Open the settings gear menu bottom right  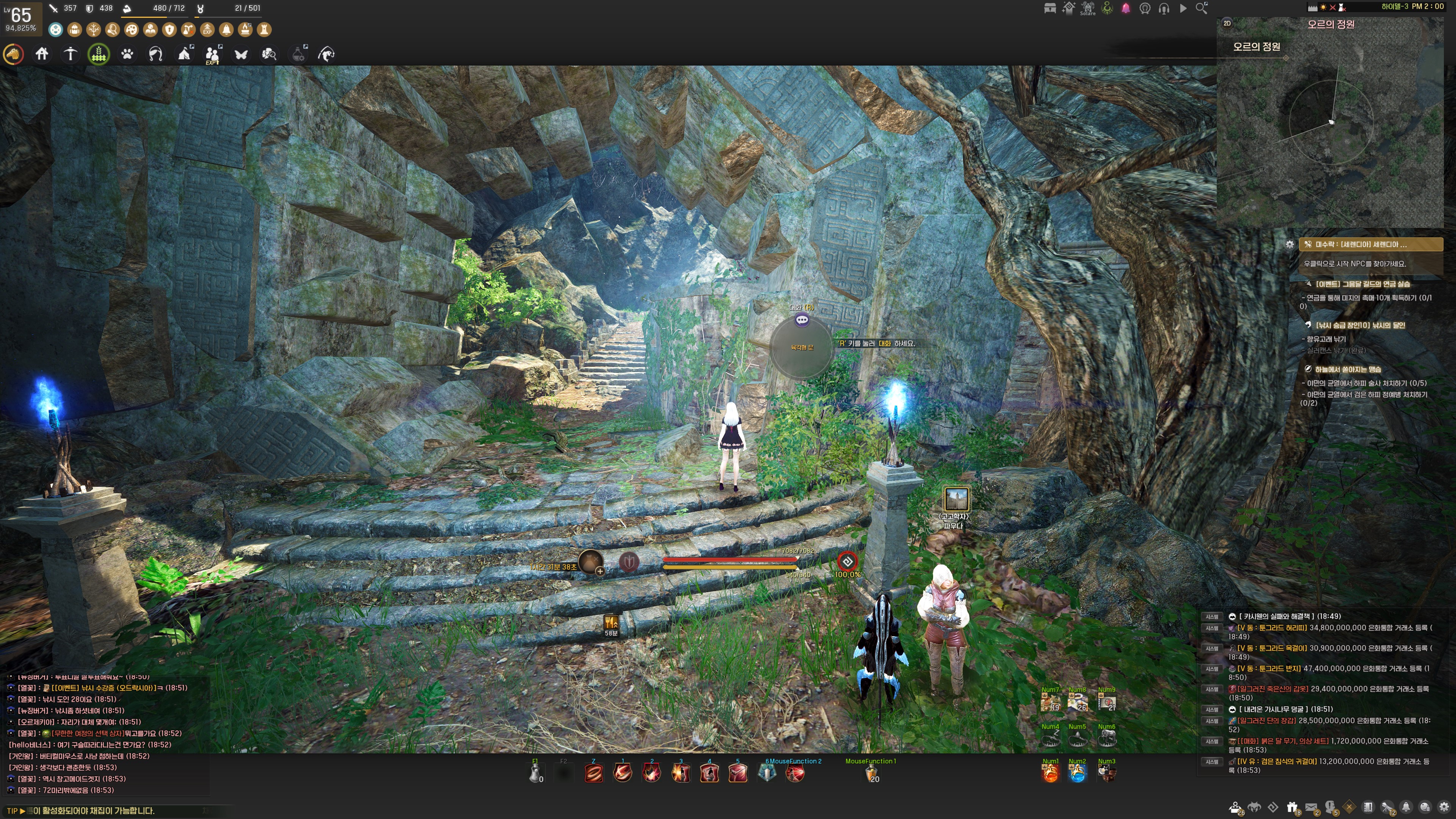click(1444, 807)
